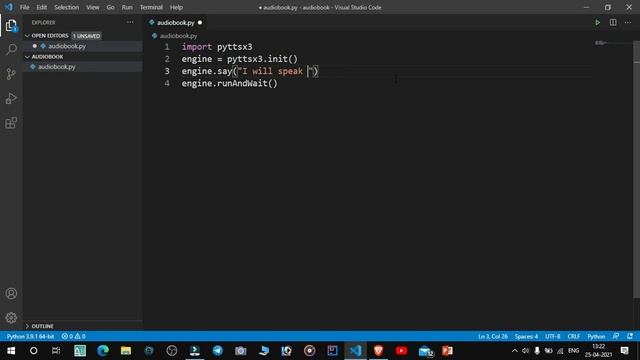
Task: Select audiobook.py in AUDIOBOOK folder
Action: pos(82,67)
